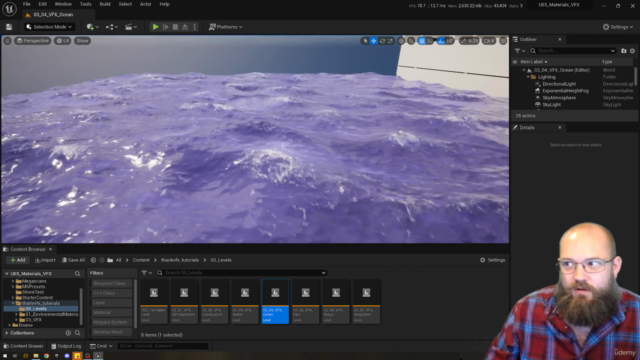Open the File menu
This screenshot has height=360, width=640.
tap(27, 4)
